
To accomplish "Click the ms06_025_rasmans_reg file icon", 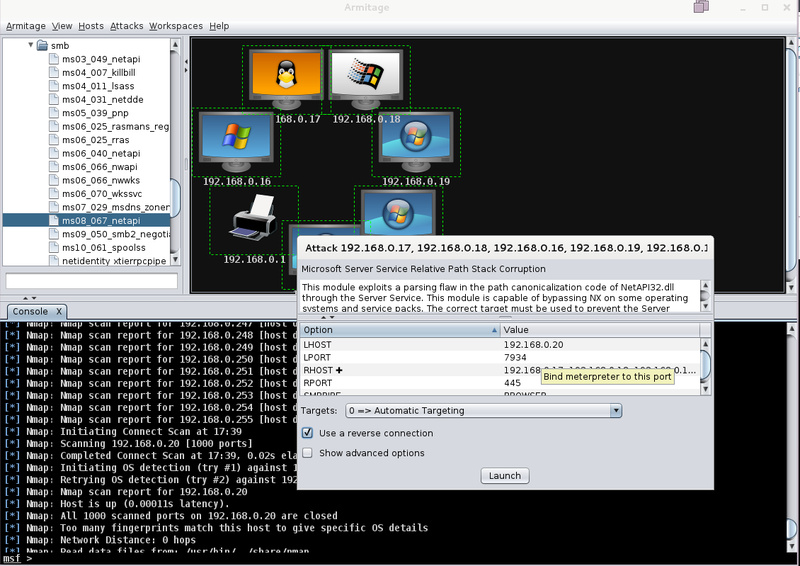I will tap(54, 126).
